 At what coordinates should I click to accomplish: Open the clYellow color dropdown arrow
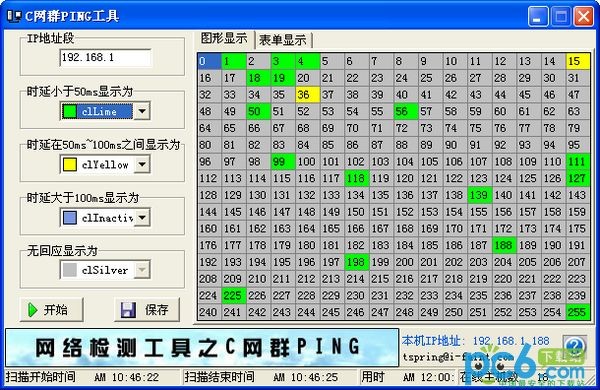click(x=142, y=165)
